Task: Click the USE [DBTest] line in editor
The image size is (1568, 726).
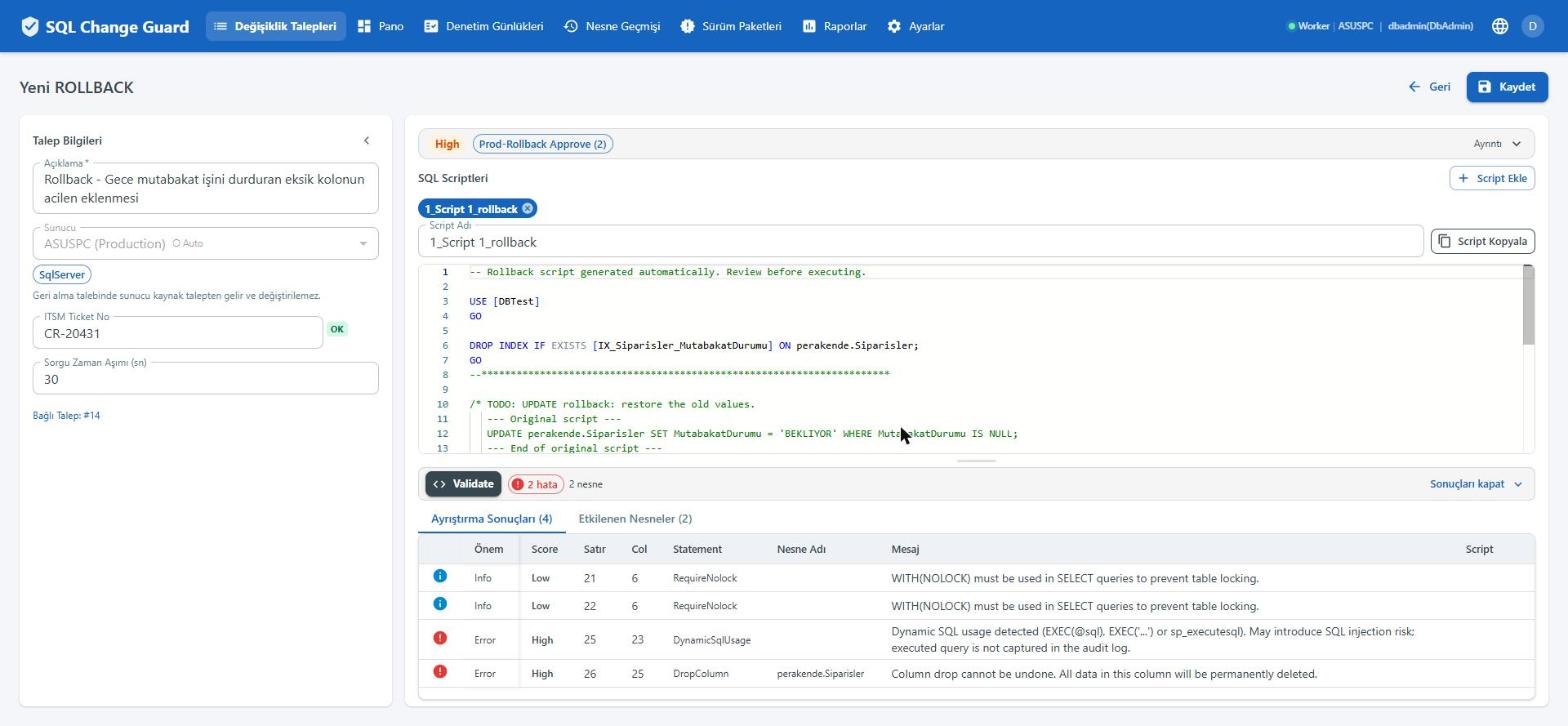Action: [504, 301]
